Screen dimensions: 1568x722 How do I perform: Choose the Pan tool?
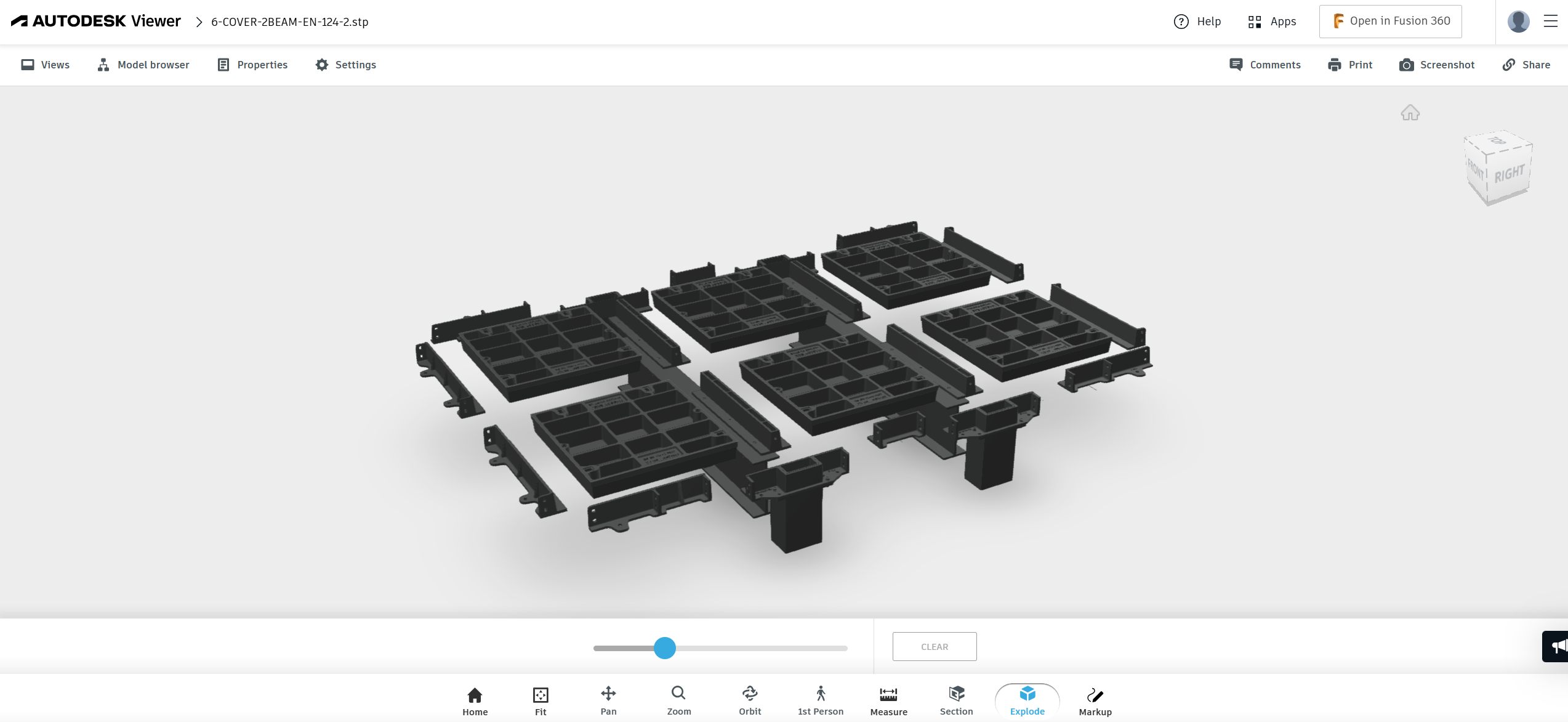pyautogui.click(x=608, y=700)
